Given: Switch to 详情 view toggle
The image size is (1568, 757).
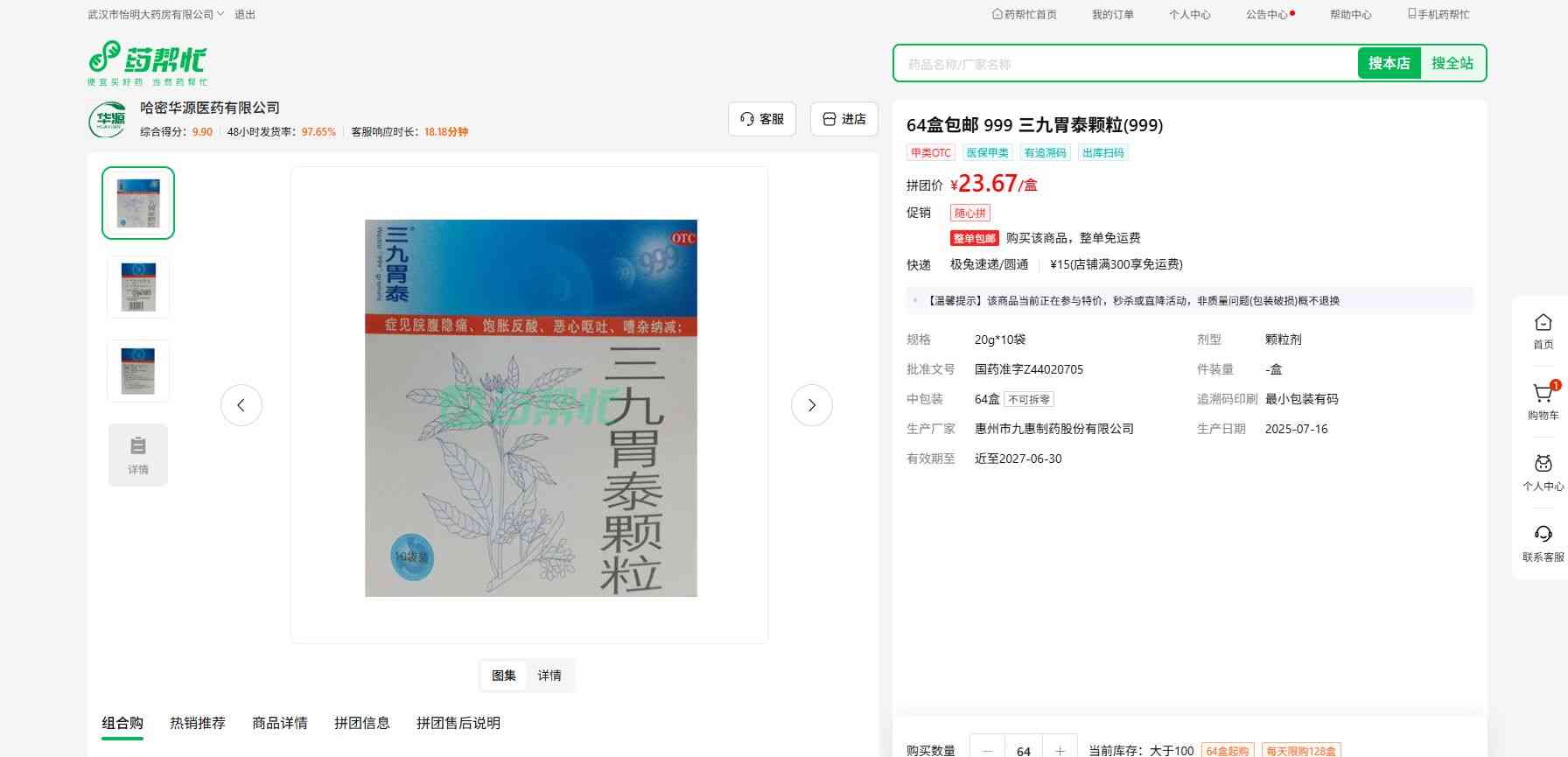Looking at the screenshot, I should tap(549, 676).
